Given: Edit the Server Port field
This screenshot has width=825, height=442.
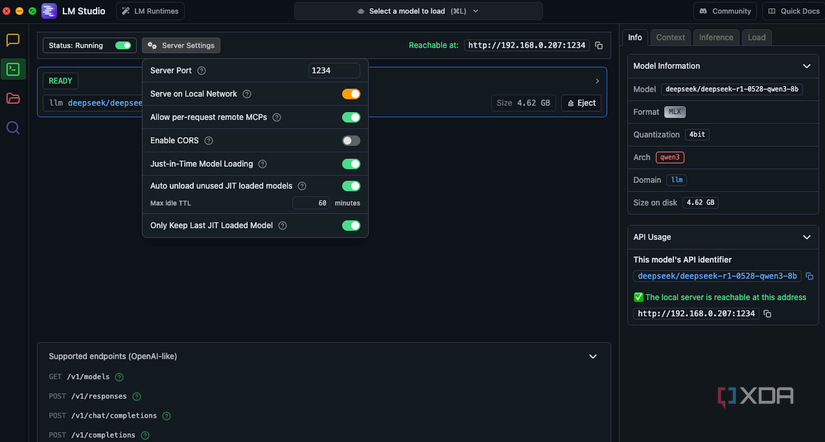Looking at the screenshot, I should point(334,71).
